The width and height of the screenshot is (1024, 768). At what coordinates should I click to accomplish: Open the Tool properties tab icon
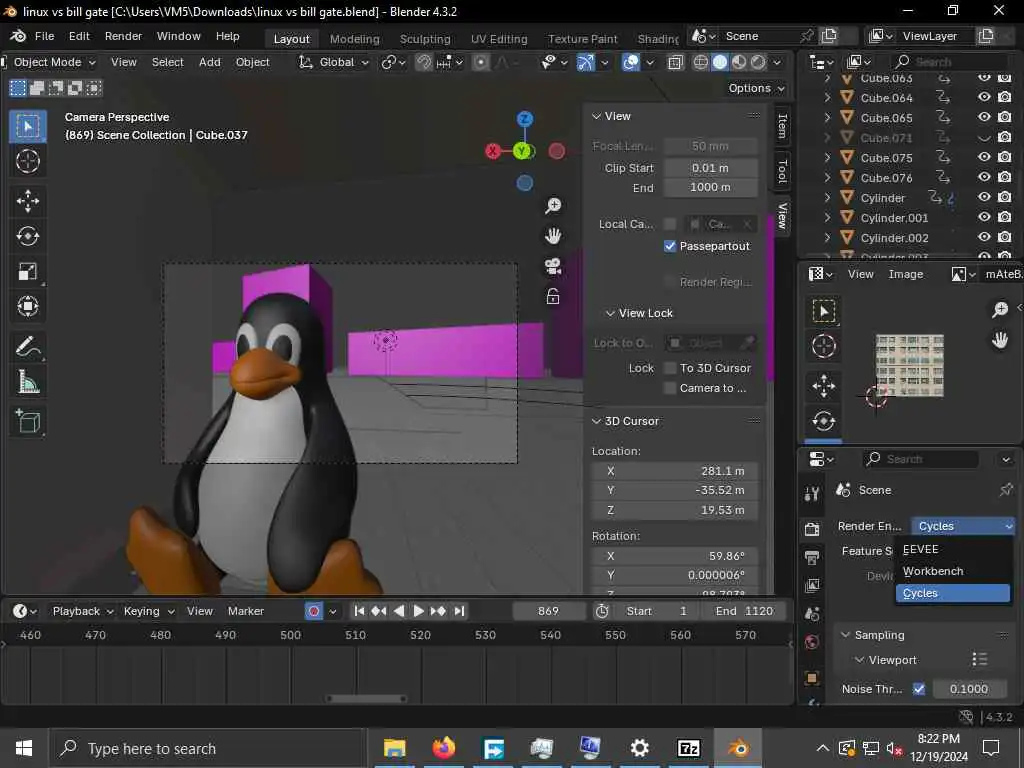(x=812, y=494)
